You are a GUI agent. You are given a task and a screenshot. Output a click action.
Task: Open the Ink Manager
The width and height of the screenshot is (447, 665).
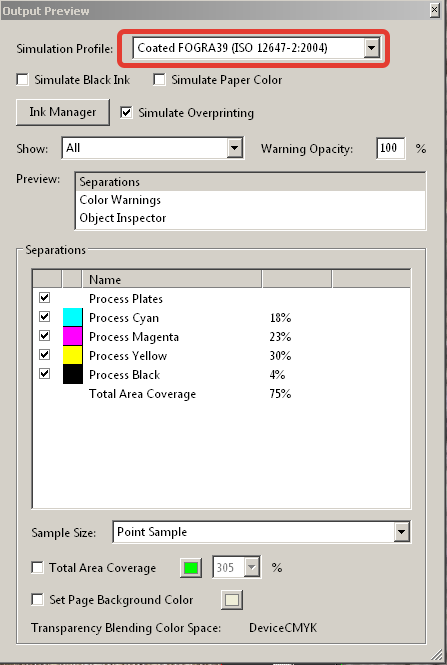[x=63, y=112]
